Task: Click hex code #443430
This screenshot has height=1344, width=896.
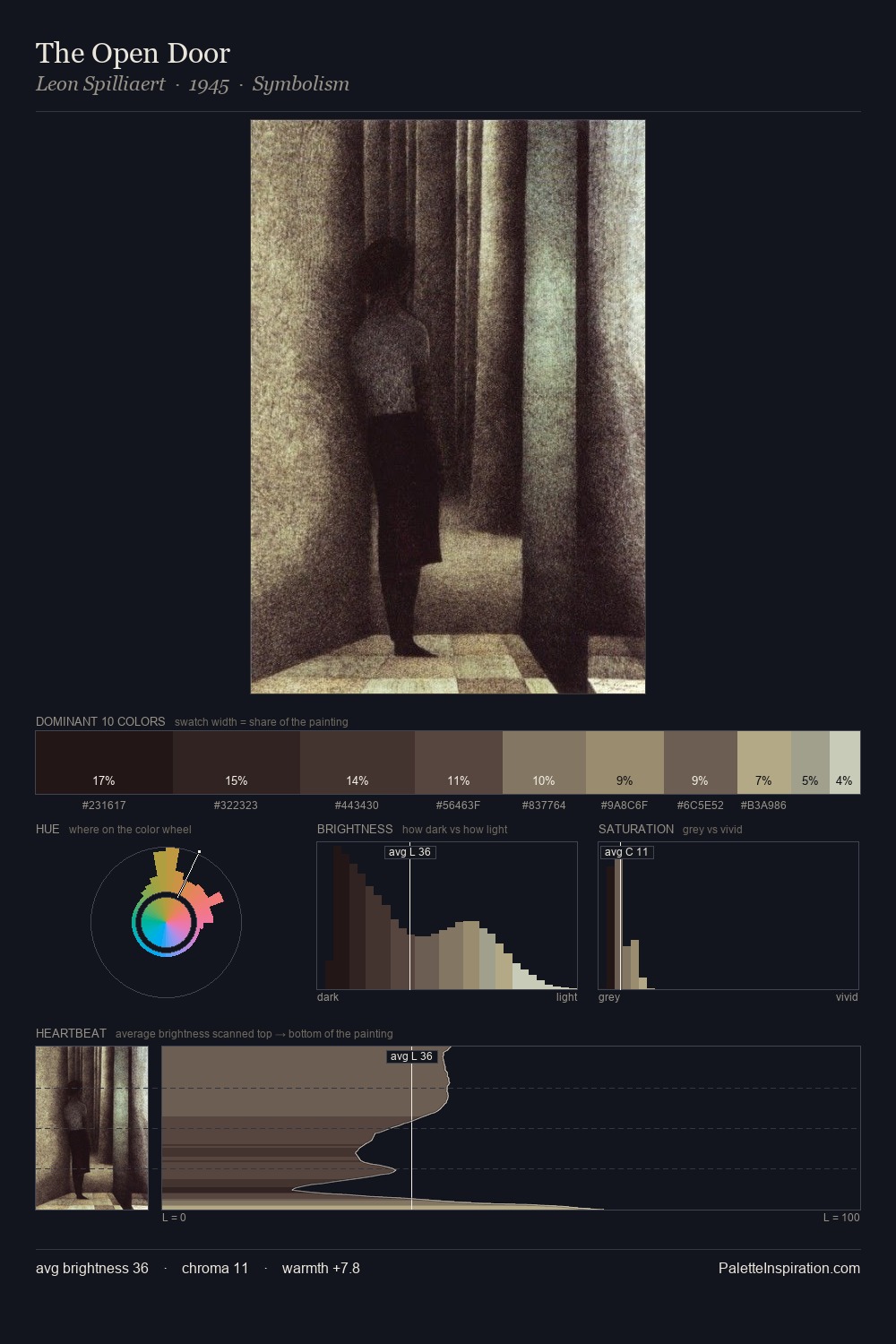Action: 357,806
